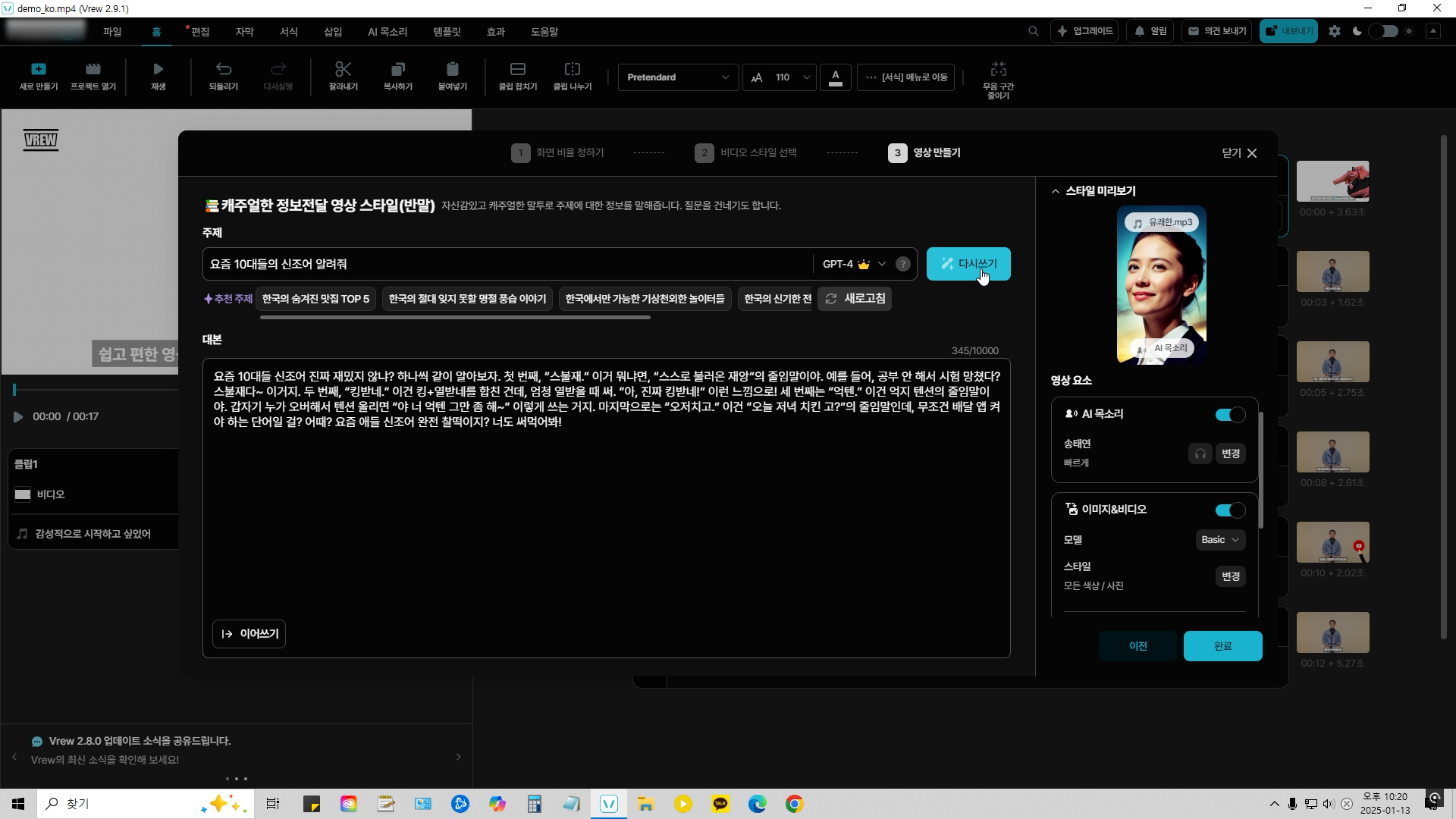
Task: Click the New project (새로 만들기) icon
Action: pos(39,70)
